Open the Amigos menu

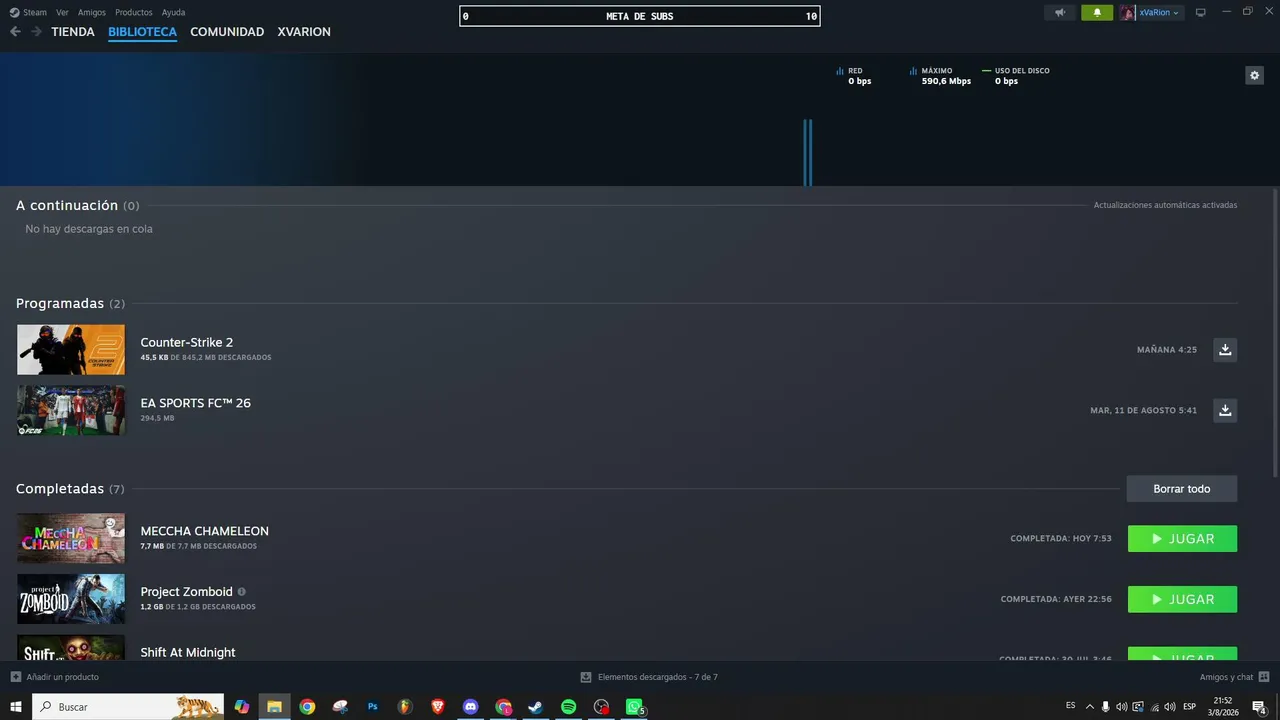tap(92, 13)
